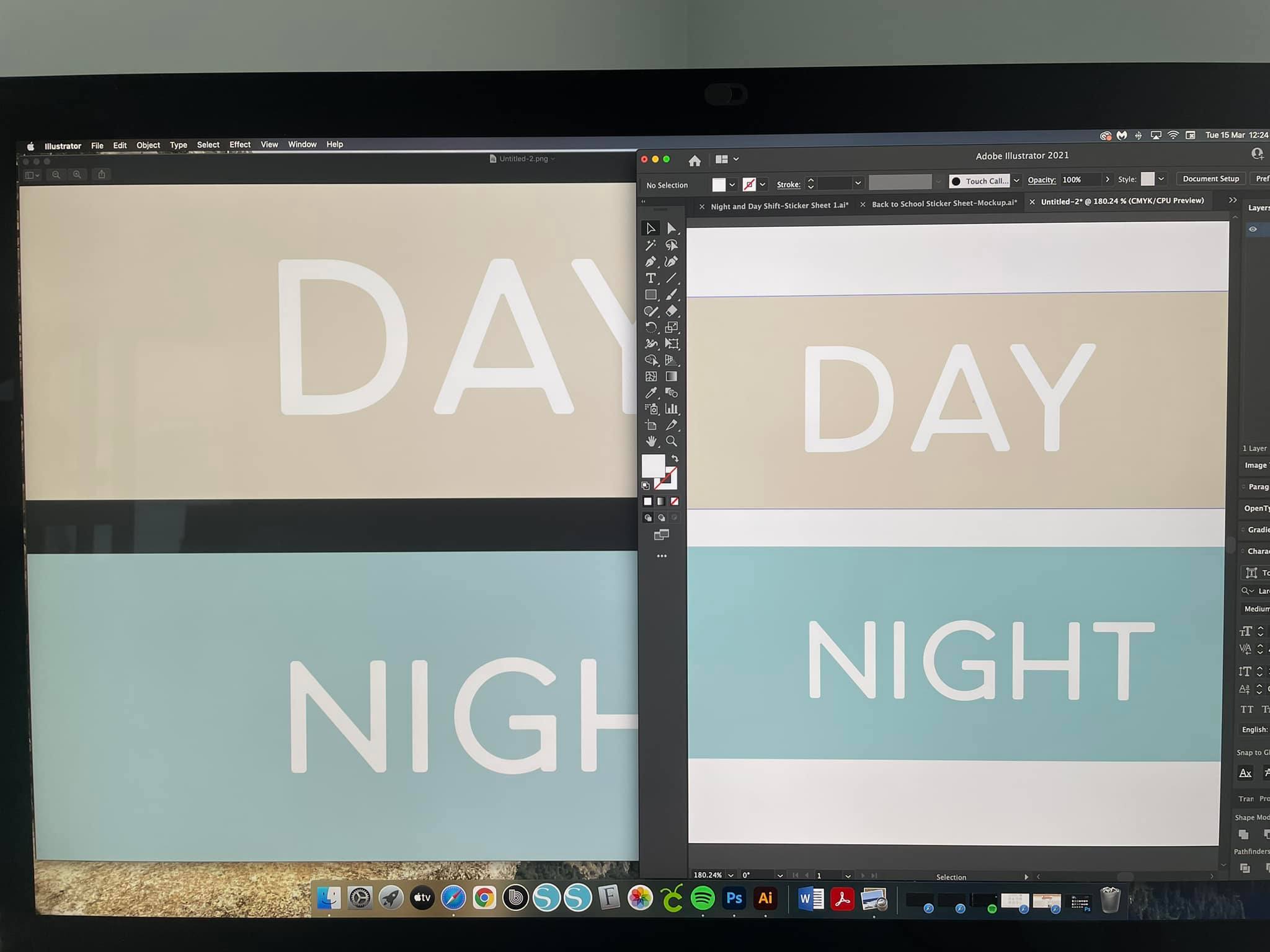Change screen mode from toolbar
1270x952 pixels.
pyautogui.click(x=662, y=534)
